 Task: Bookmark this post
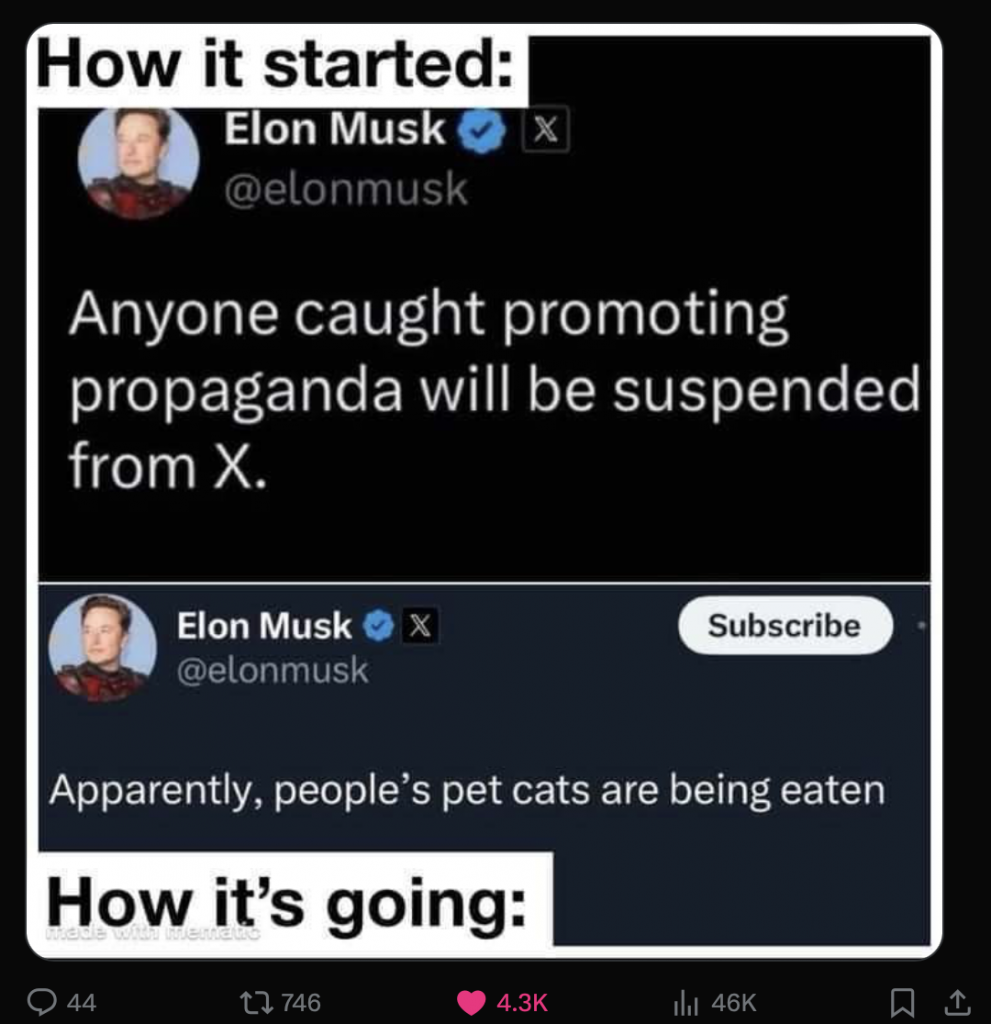tap(902, 1002)
